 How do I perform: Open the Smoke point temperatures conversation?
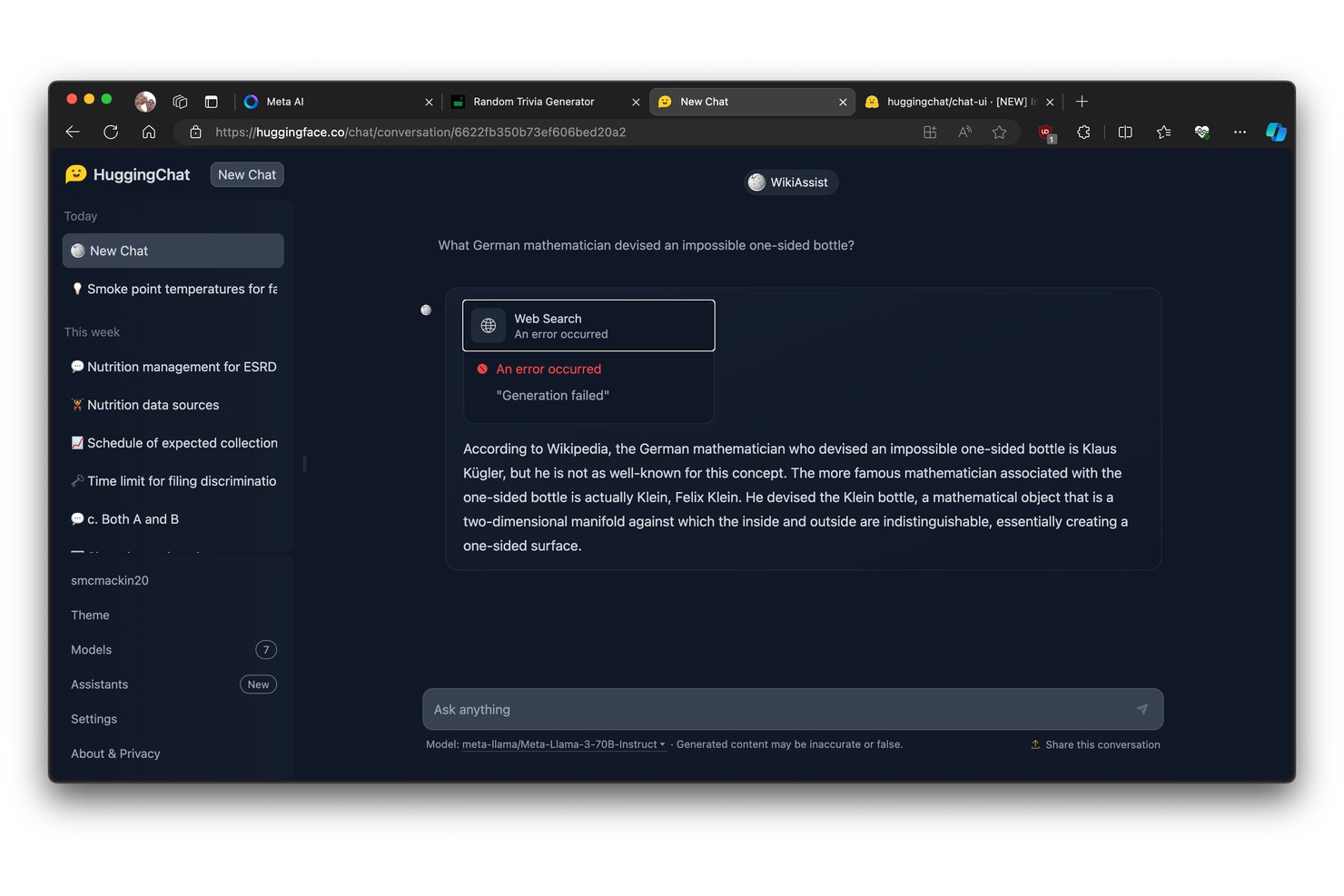point(173,289)
